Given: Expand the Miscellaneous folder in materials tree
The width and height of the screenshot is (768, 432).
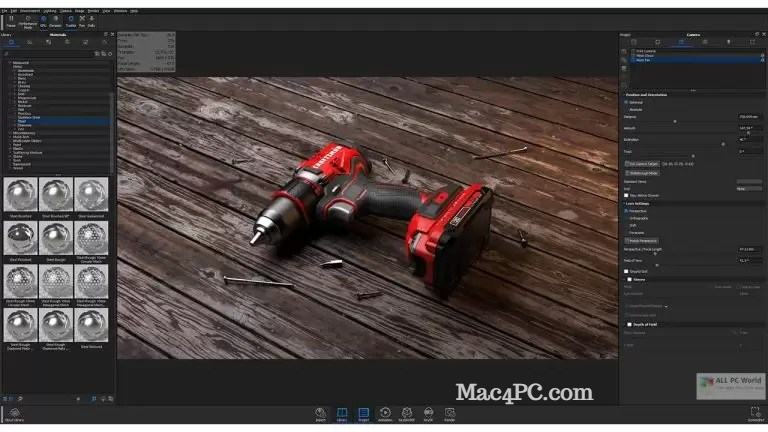Looking at the screenshot, I should pos(10,133).
